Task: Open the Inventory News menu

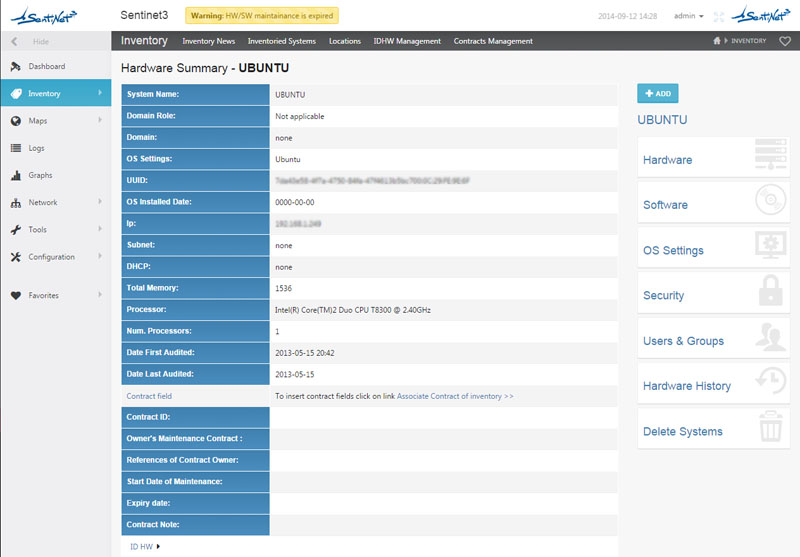Action: coord(209,41)
